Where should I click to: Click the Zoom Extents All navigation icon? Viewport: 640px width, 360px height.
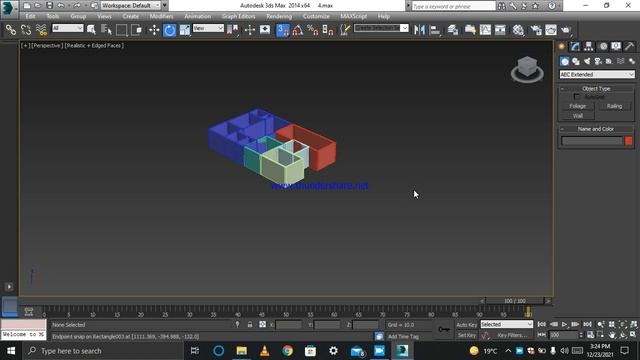pos(634,324)
